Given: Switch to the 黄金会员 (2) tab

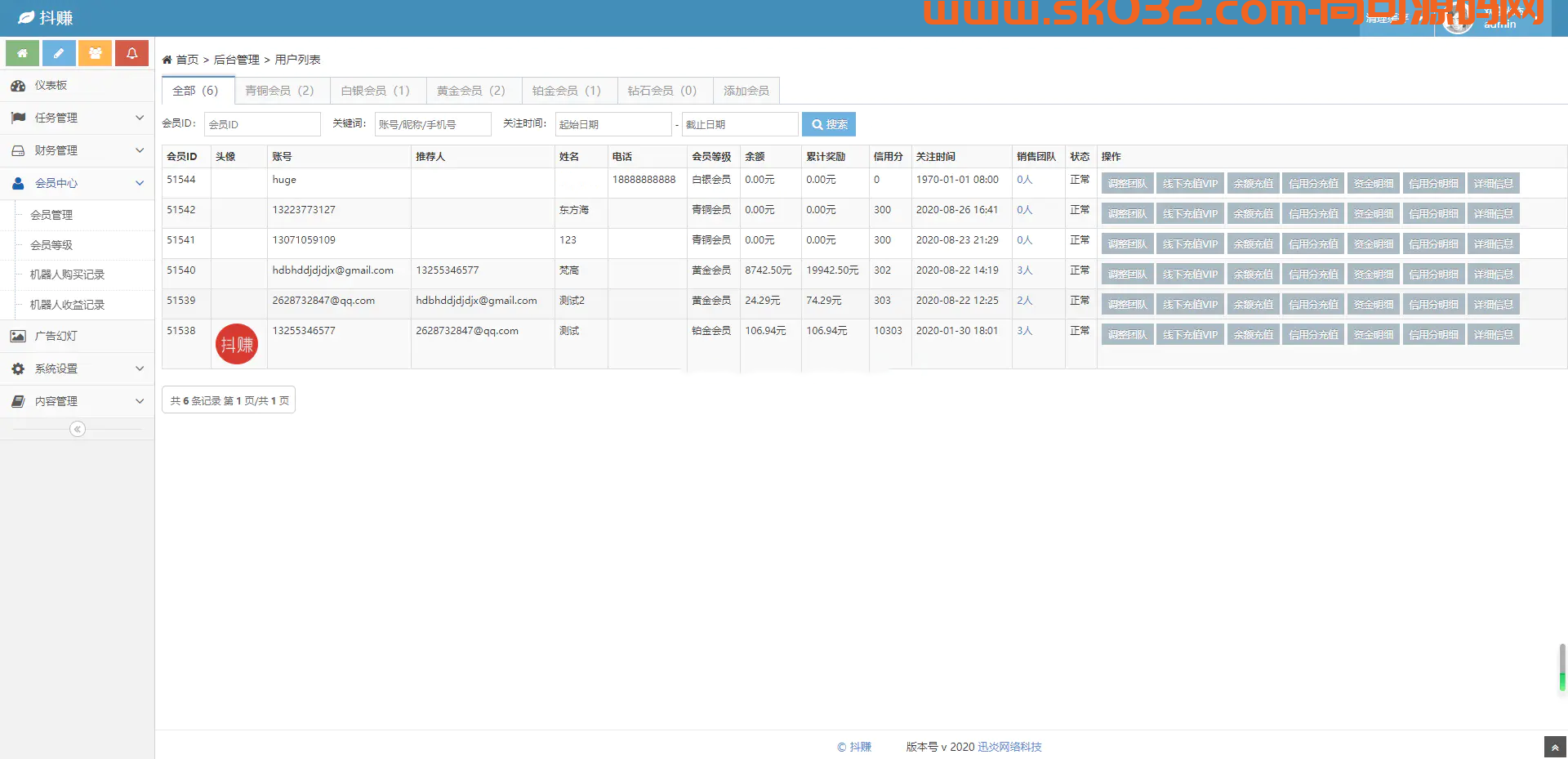Looking at the screenshot, I should (x=474, y=91).
